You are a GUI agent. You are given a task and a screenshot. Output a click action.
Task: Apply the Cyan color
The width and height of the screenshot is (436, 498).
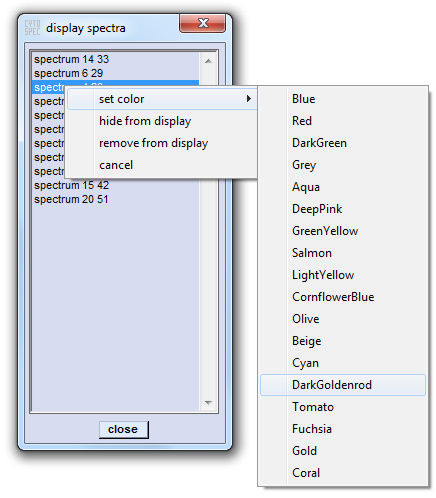pyautogui.click(x=343, y=363)
